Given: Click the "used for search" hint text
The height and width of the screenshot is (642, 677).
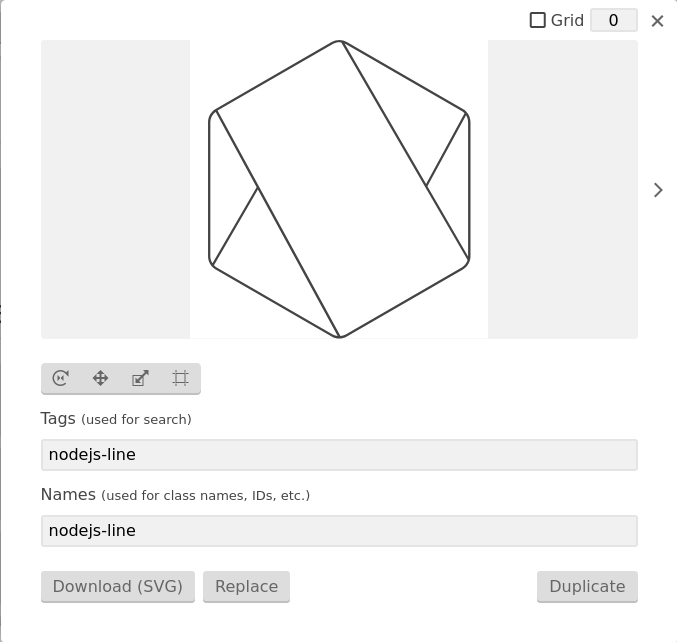Looking at the screenshot, I should (136, 420).
